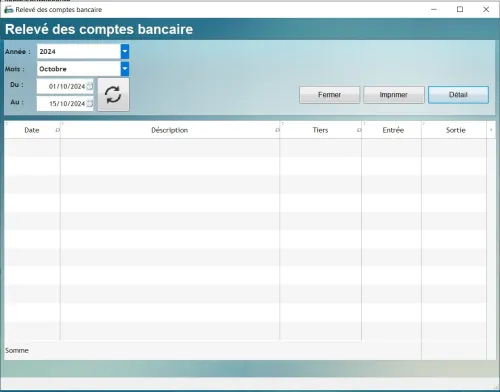This screenshot has width=500, height=392.
Task: Click the Relevé des comptes bancaire heading
Action: pos(99,29)
